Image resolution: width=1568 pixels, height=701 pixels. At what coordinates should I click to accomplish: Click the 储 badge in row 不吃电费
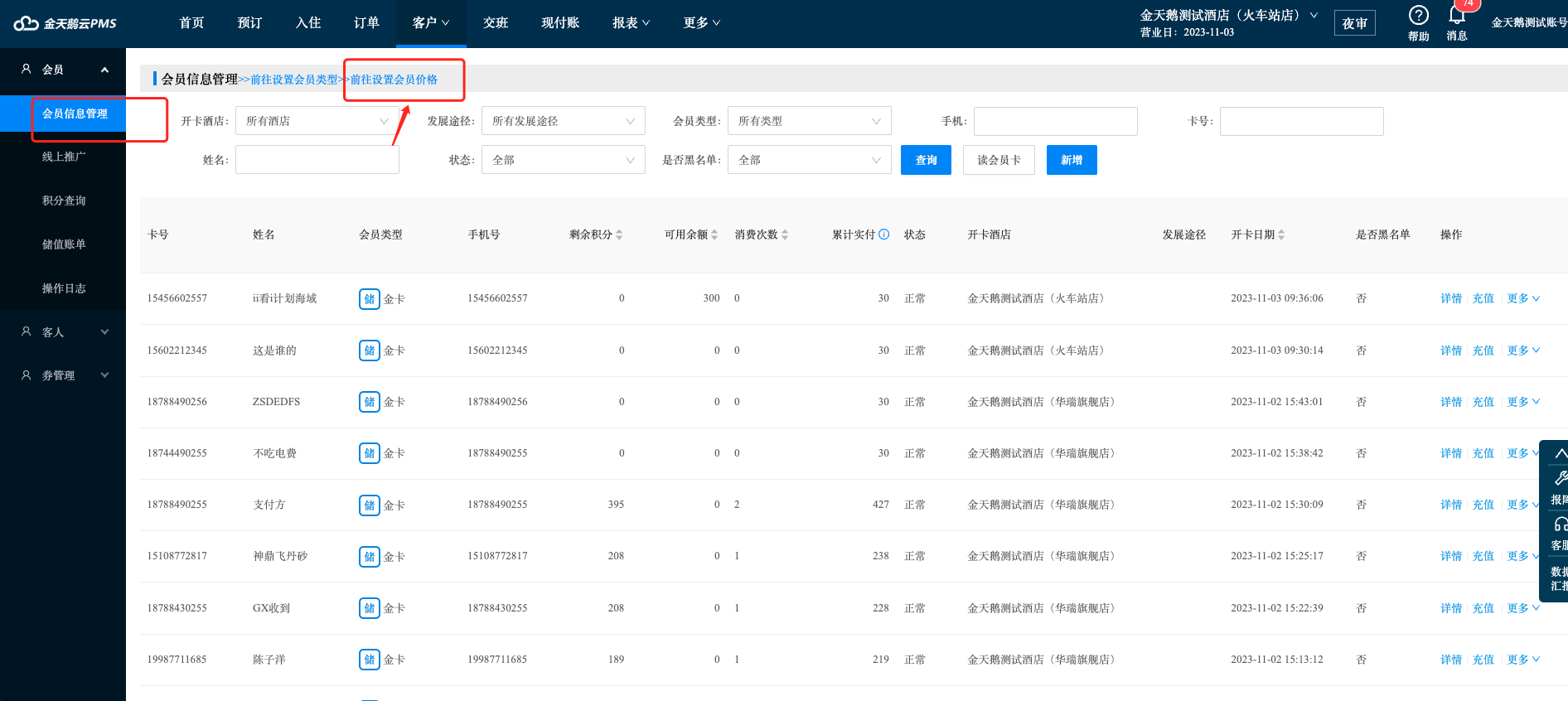(x=370, y=453)
